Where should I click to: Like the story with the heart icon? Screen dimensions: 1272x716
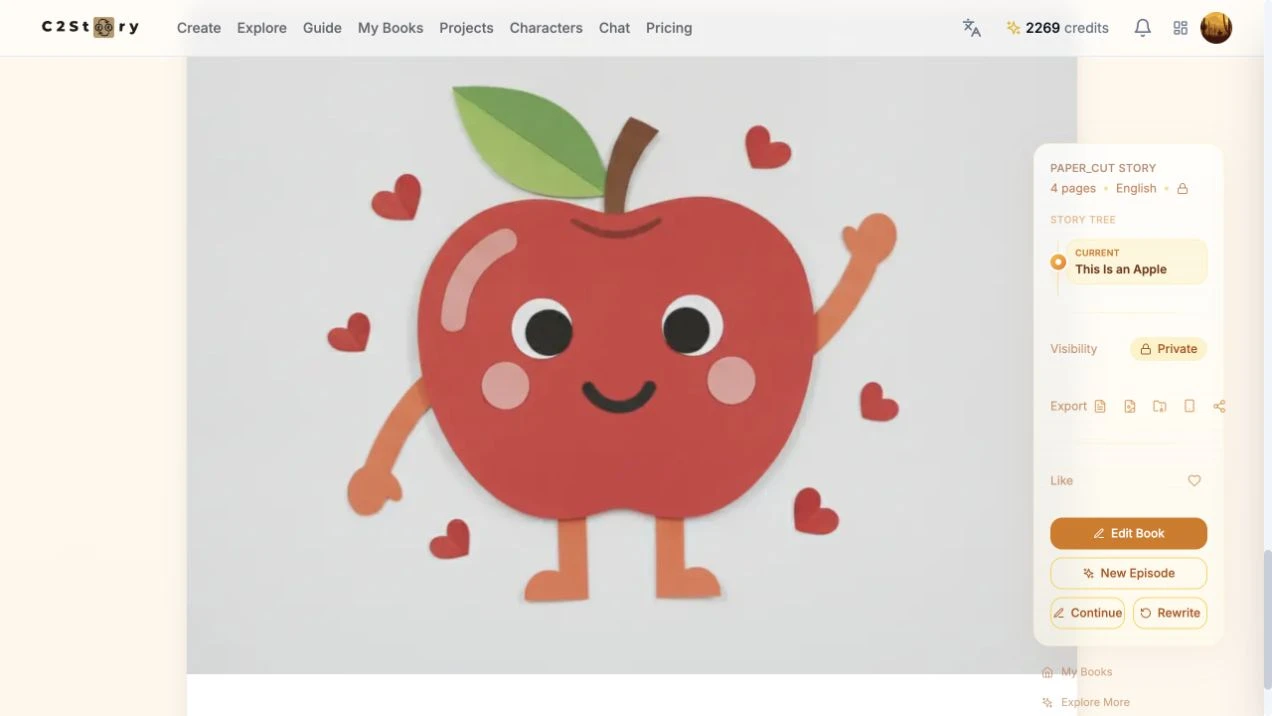click(x=1194, y=481)
